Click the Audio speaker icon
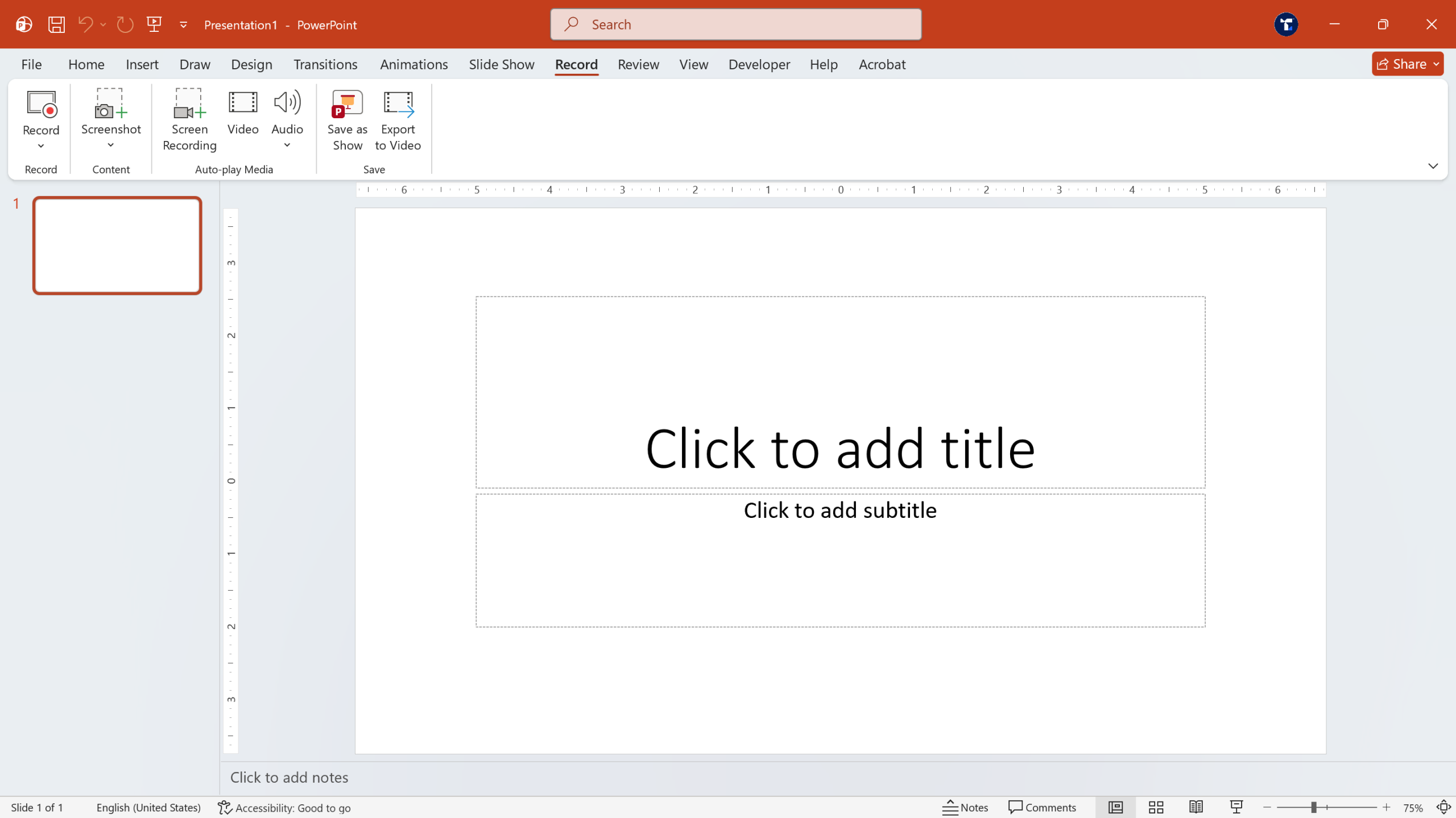Viewport: 1456px width, 818px height. pos(287,103)
